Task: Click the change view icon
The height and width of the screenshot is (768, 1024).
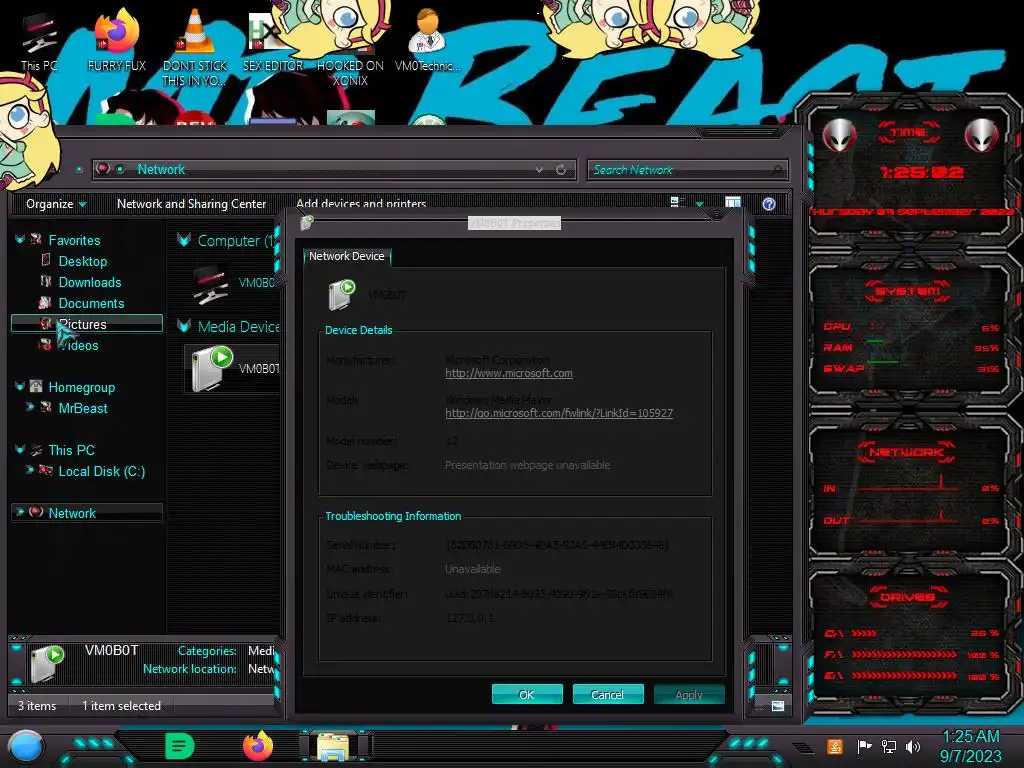Action: (677, 203)
